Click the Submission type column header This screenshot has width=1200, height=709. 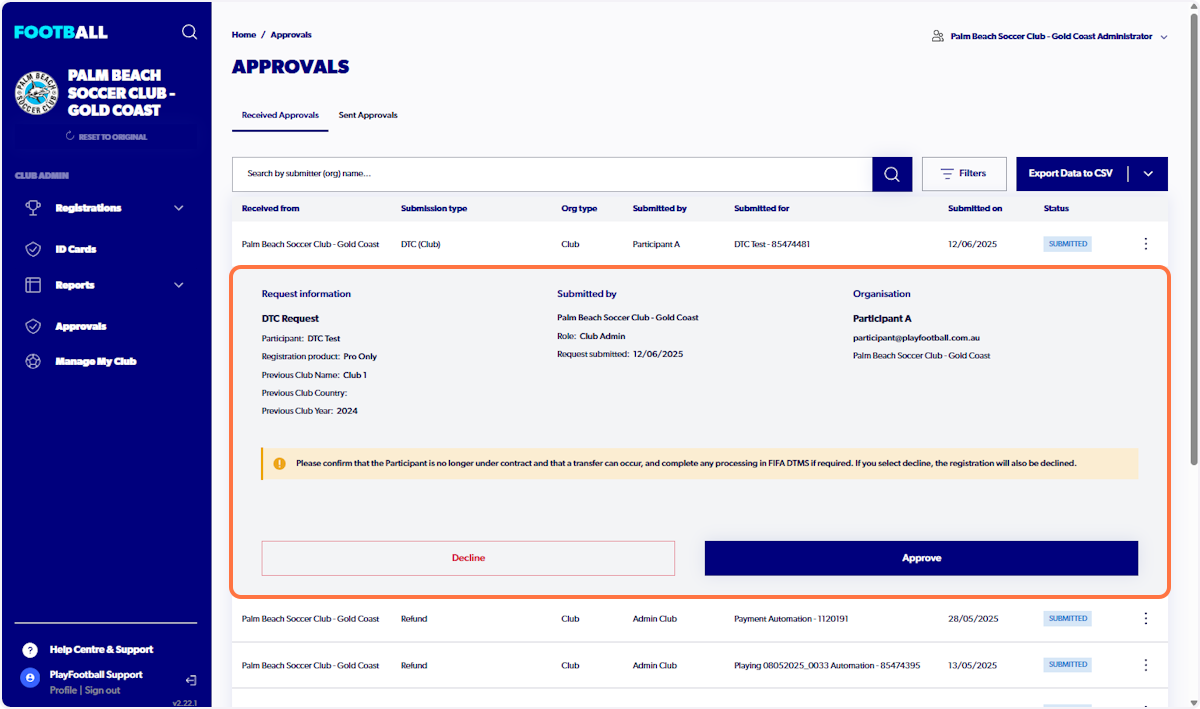click(x=434, y=209)
